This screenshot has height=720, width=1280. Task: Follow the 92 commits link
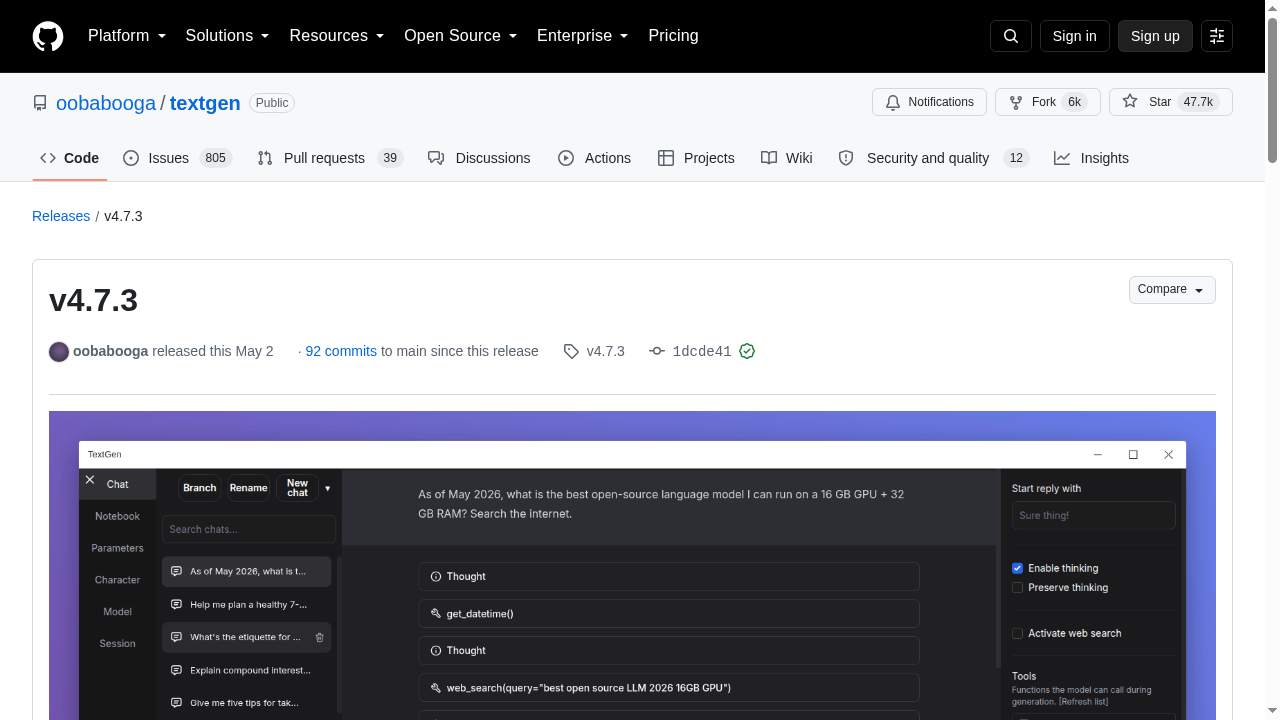click(341, 351)
